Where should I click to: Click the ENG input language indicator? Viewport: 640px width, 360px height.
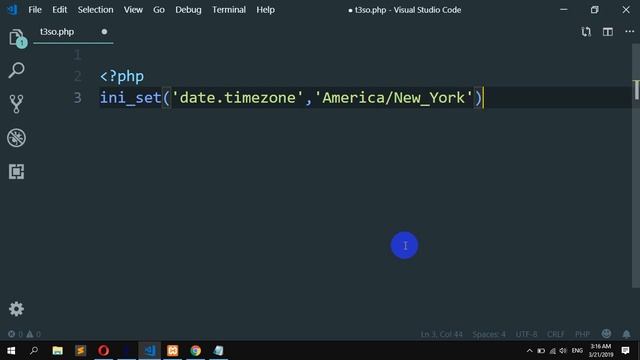(x=577, y=351)
